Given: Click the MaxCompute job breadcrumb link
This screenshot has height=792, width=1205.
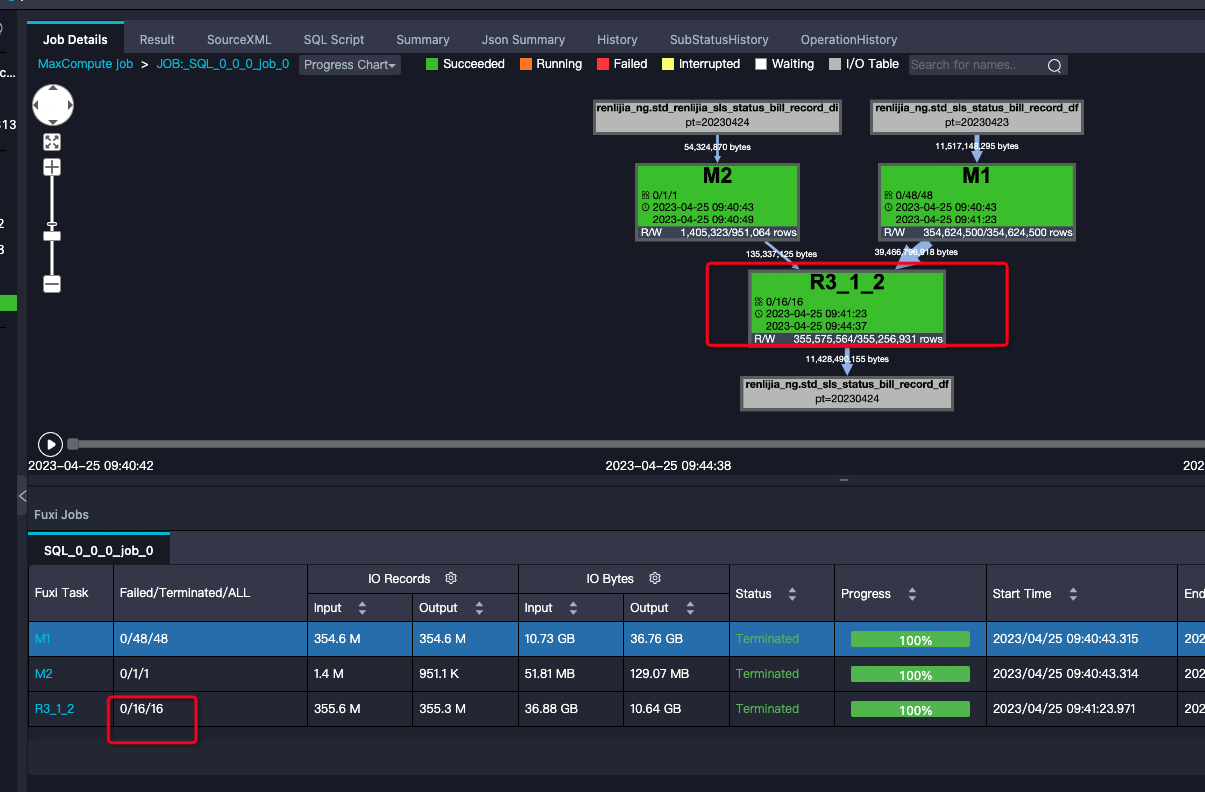Looking at the screenshot, I should click(85, 63).
